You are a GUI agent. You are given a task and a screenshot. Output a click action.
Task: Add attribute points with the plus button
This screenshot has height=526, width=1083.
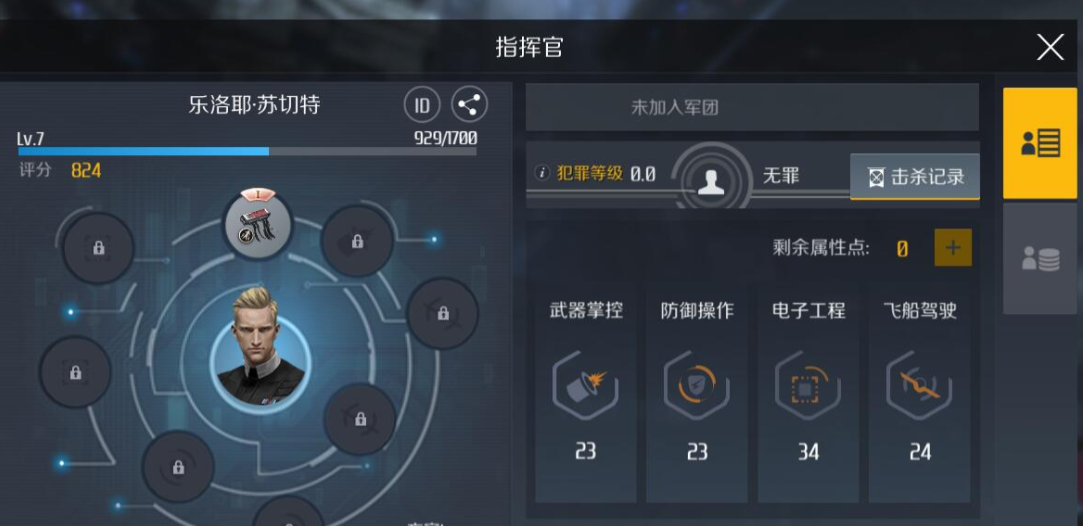952,248
